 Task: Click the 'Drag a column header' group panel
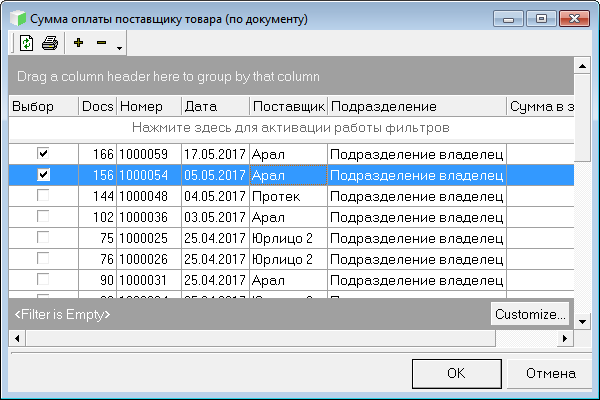coord(291,76)
